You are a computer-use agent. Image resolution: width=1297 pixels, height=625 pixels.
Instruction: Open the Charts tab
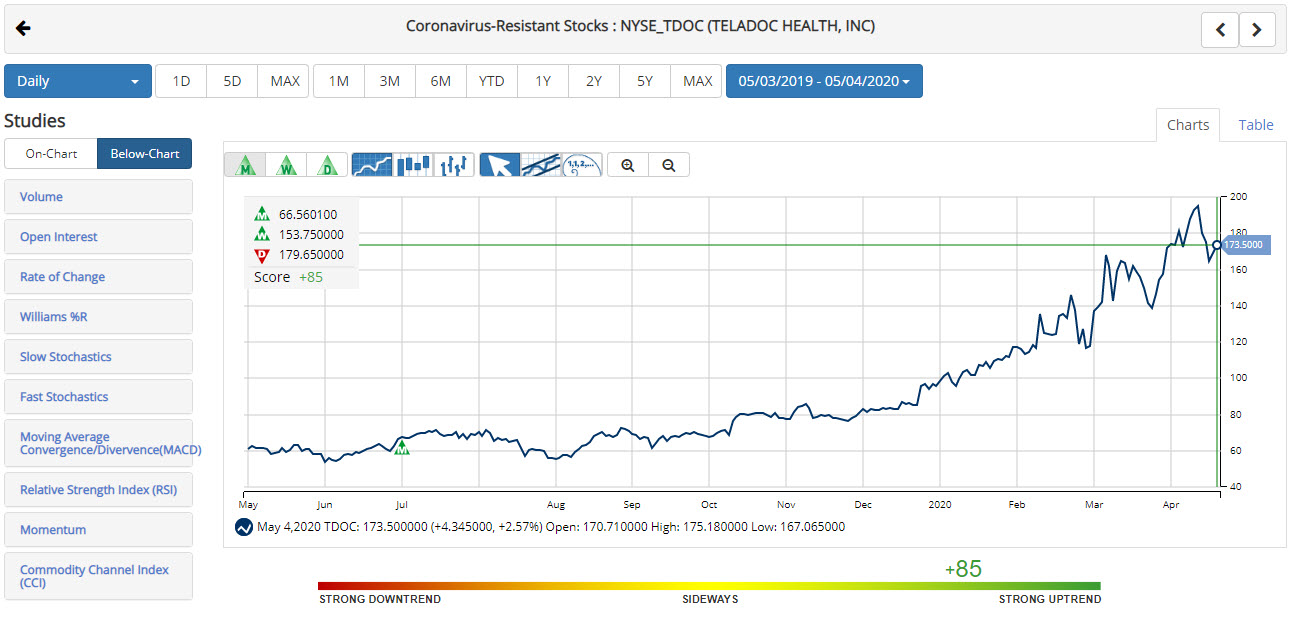tap(1188, 125)
